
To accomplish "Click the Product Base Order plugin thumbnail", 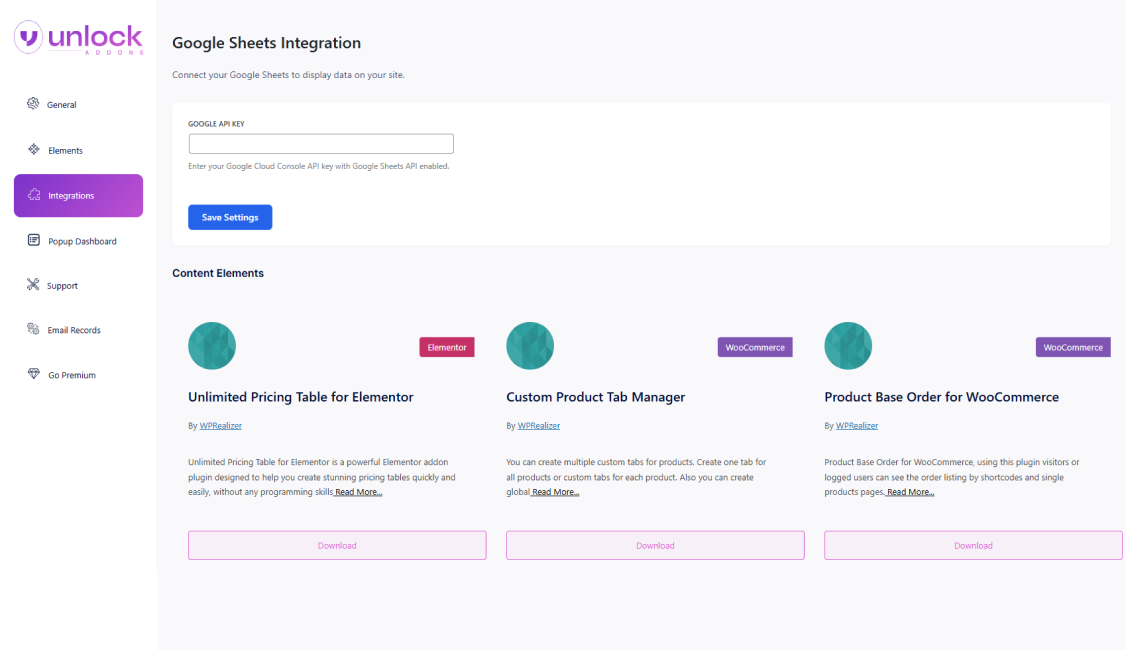I will tap(848, 346).
